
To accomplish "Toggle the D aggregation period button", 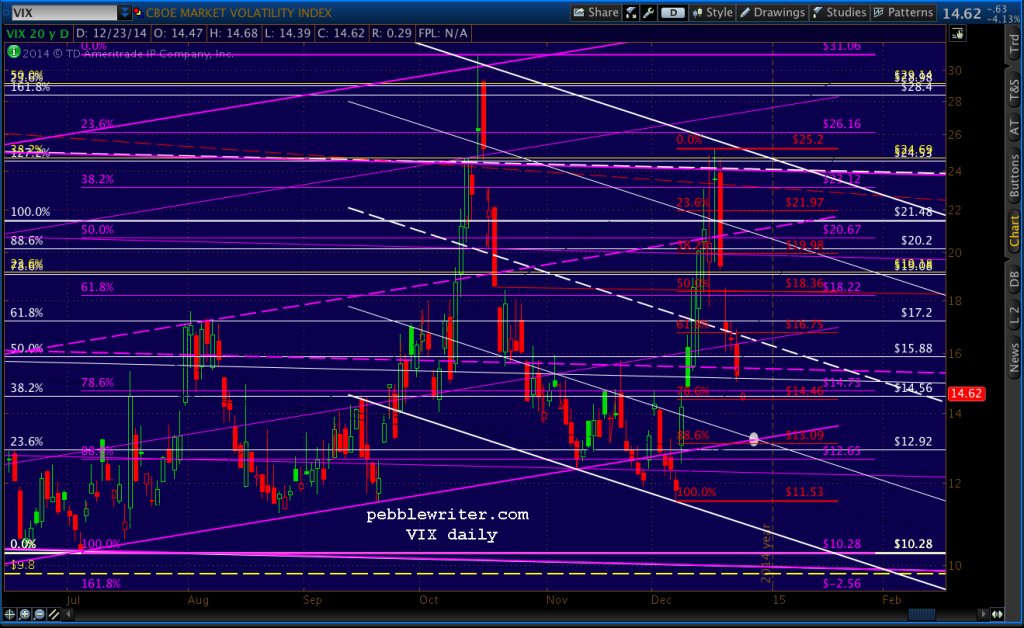I will (672, 13).
